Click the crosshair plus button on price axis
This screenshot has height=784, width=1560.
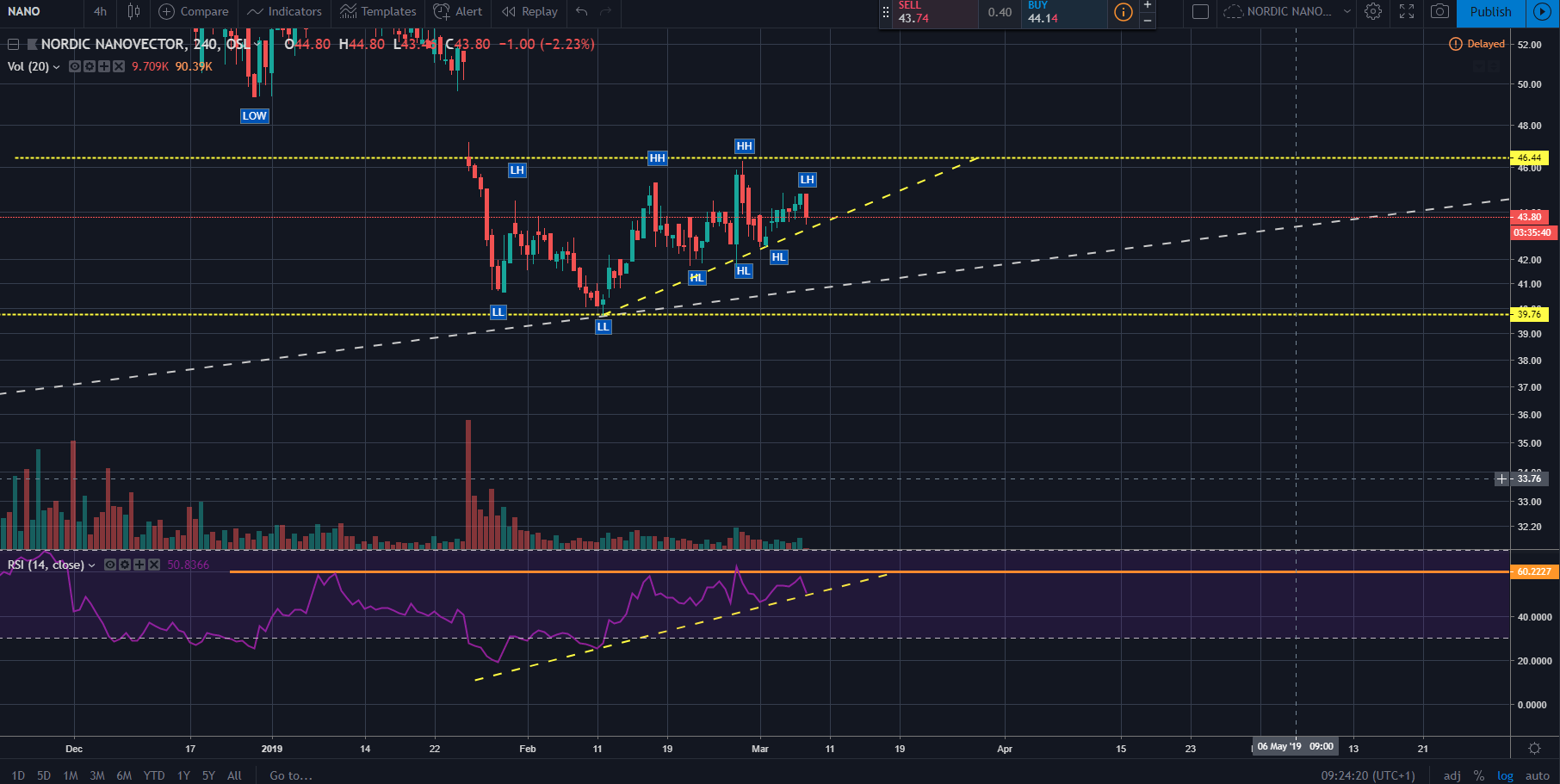pos(1501,478)
